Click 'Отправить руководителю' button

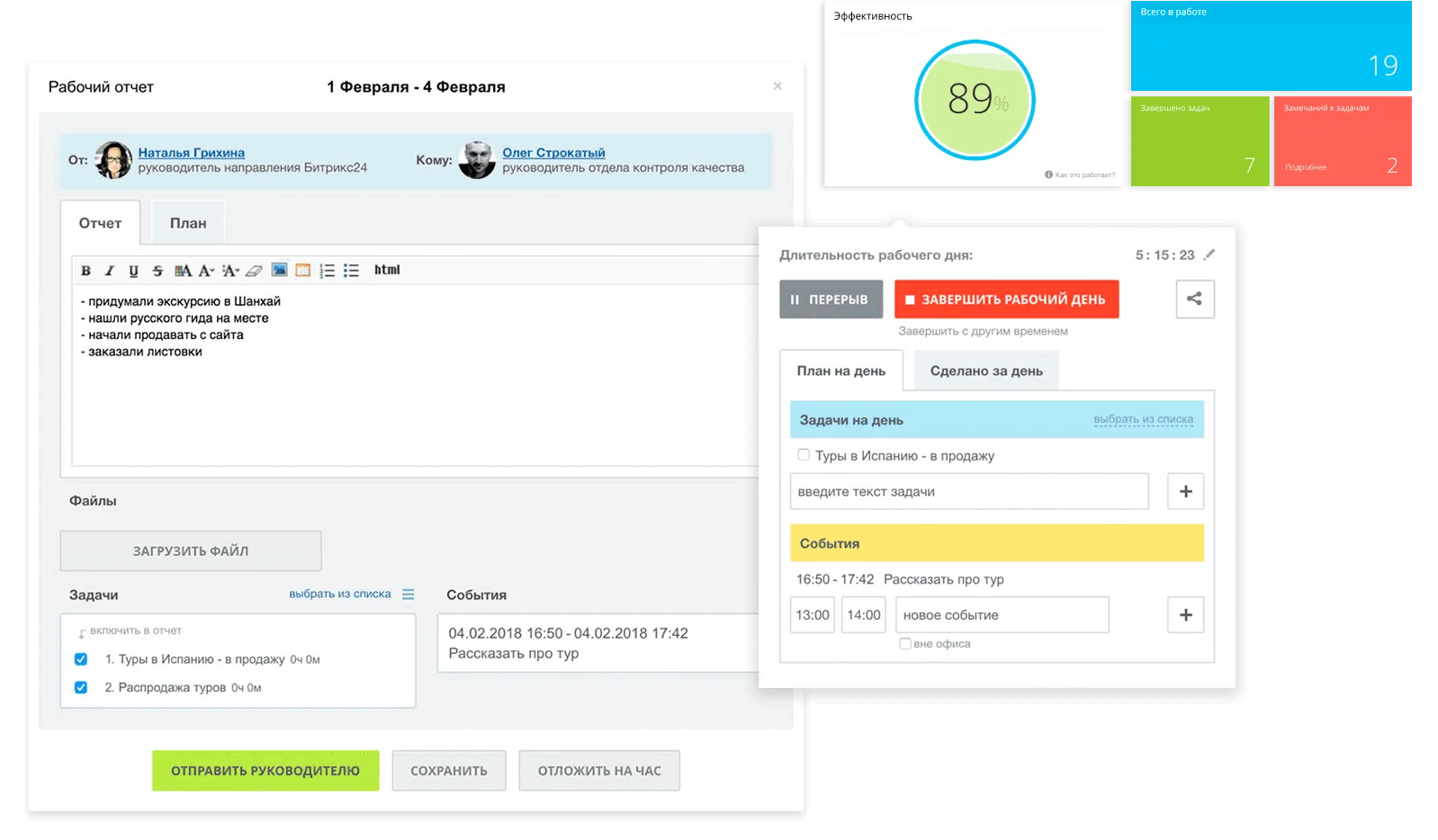(x=265, y=771)
